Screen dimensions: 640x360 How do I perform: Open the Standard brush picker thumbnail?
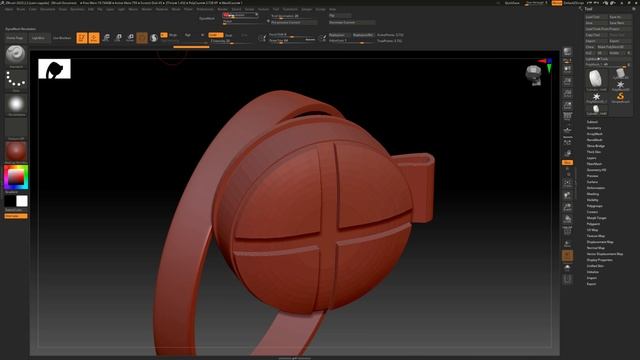pos(16,56)
